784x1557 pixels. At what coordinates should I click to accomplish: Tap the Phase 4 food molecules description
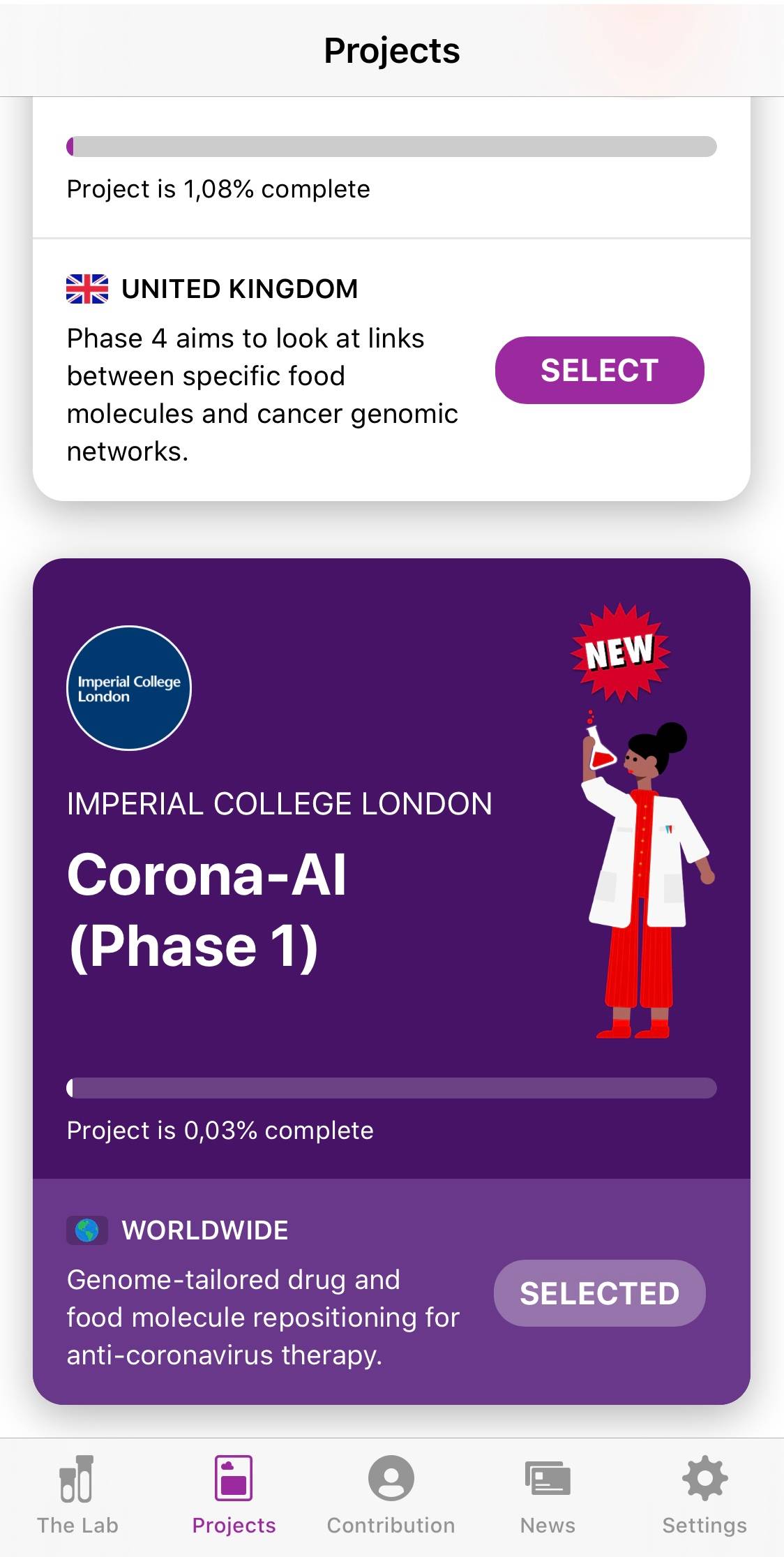click(263, 395)
